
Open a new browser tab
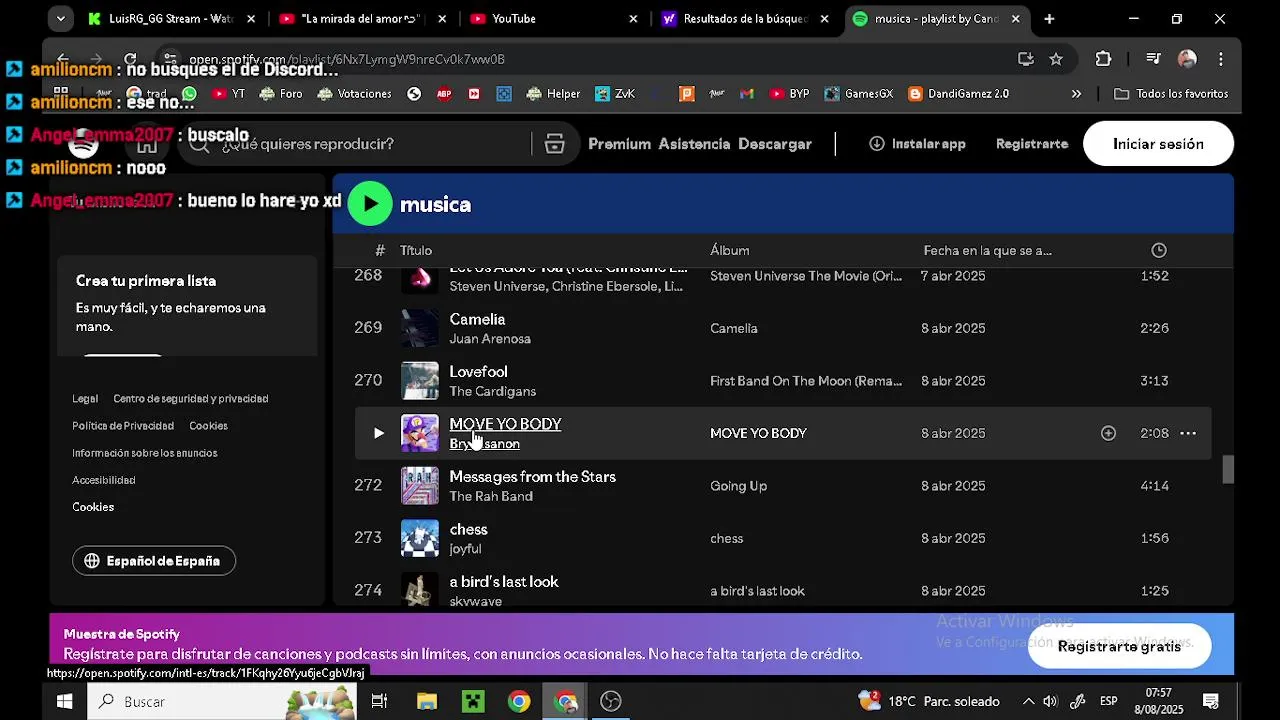pyautogui.click(x=1049, y=18)
